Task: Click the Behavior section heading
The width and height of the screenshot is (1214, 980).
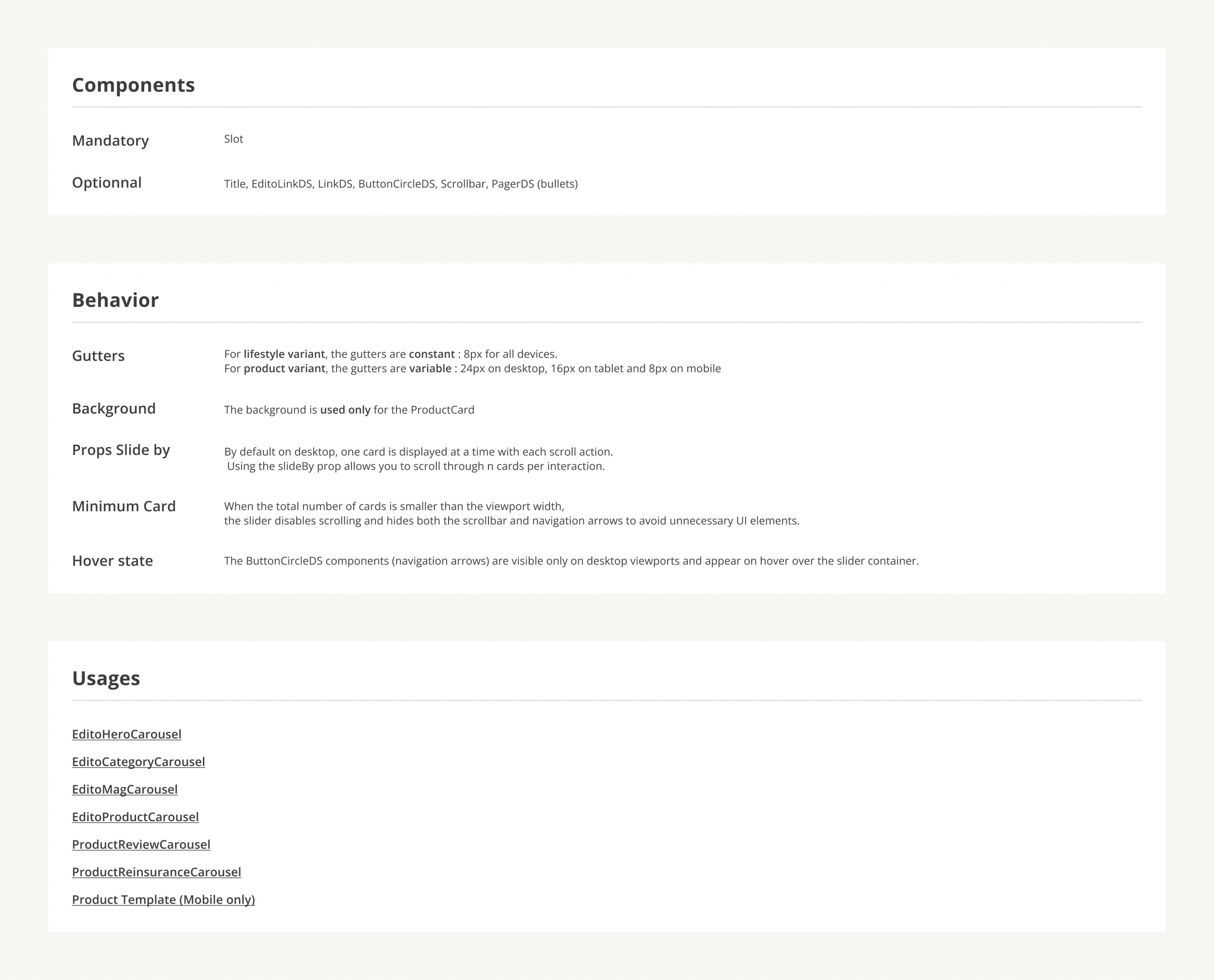Action: 115,300
